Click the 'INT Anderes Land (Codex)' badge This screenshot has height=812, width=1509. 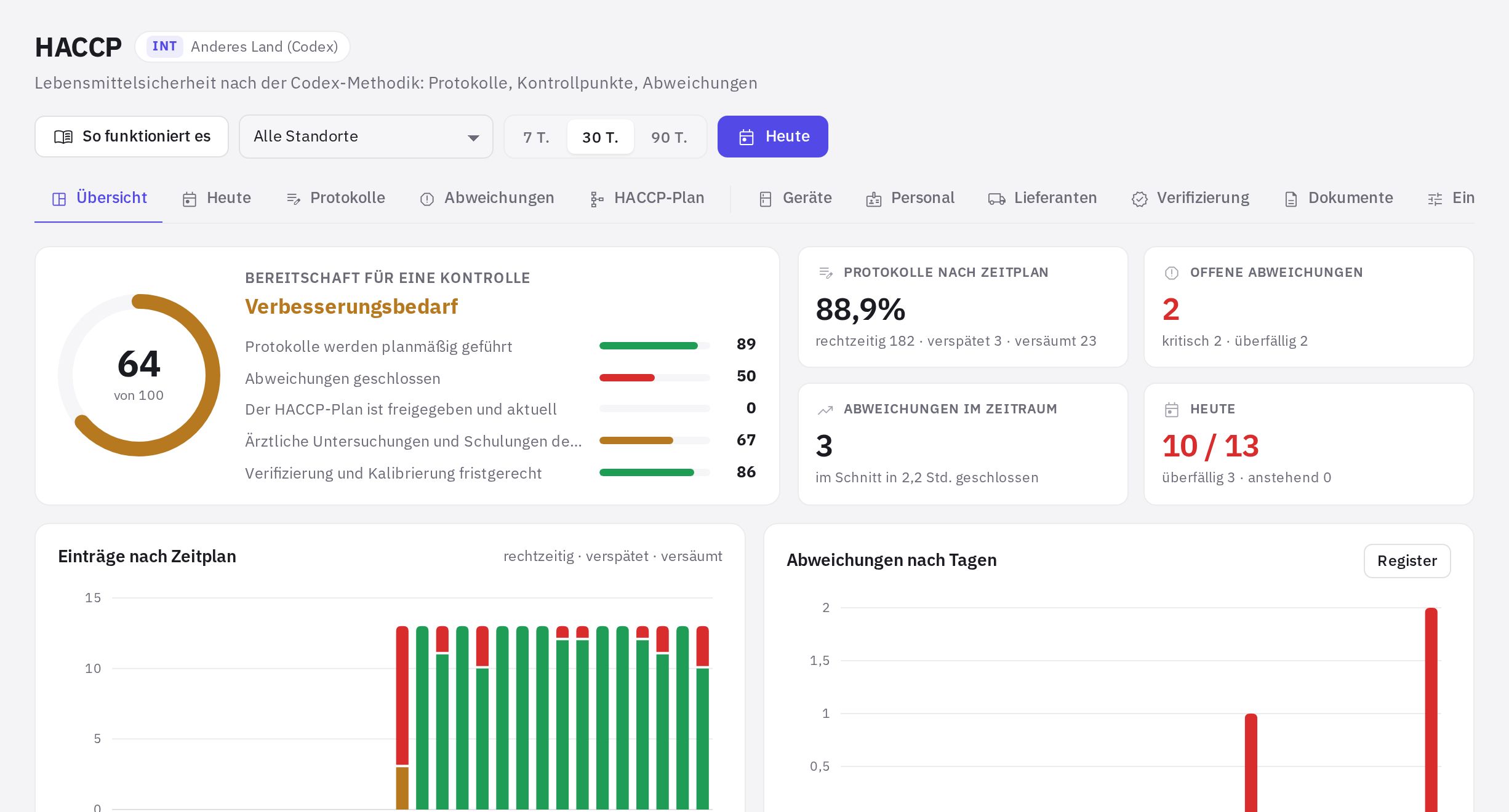[242, 47]
